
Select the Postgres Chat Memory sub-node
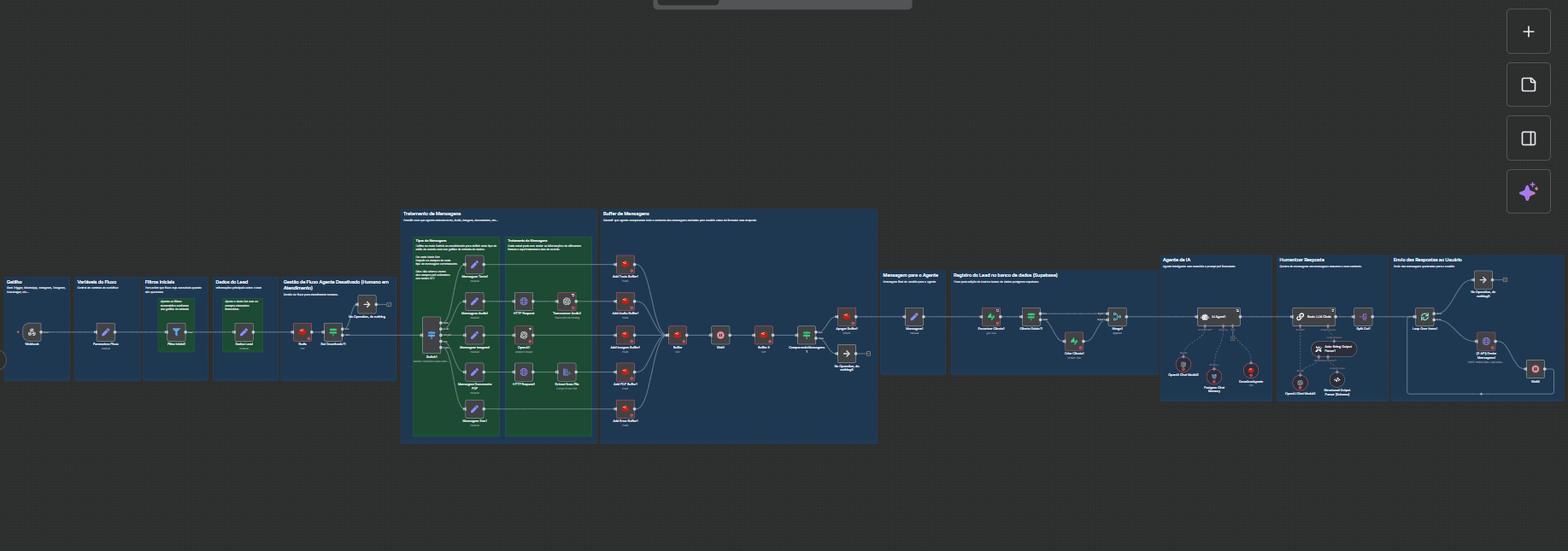pos(1213,377)
